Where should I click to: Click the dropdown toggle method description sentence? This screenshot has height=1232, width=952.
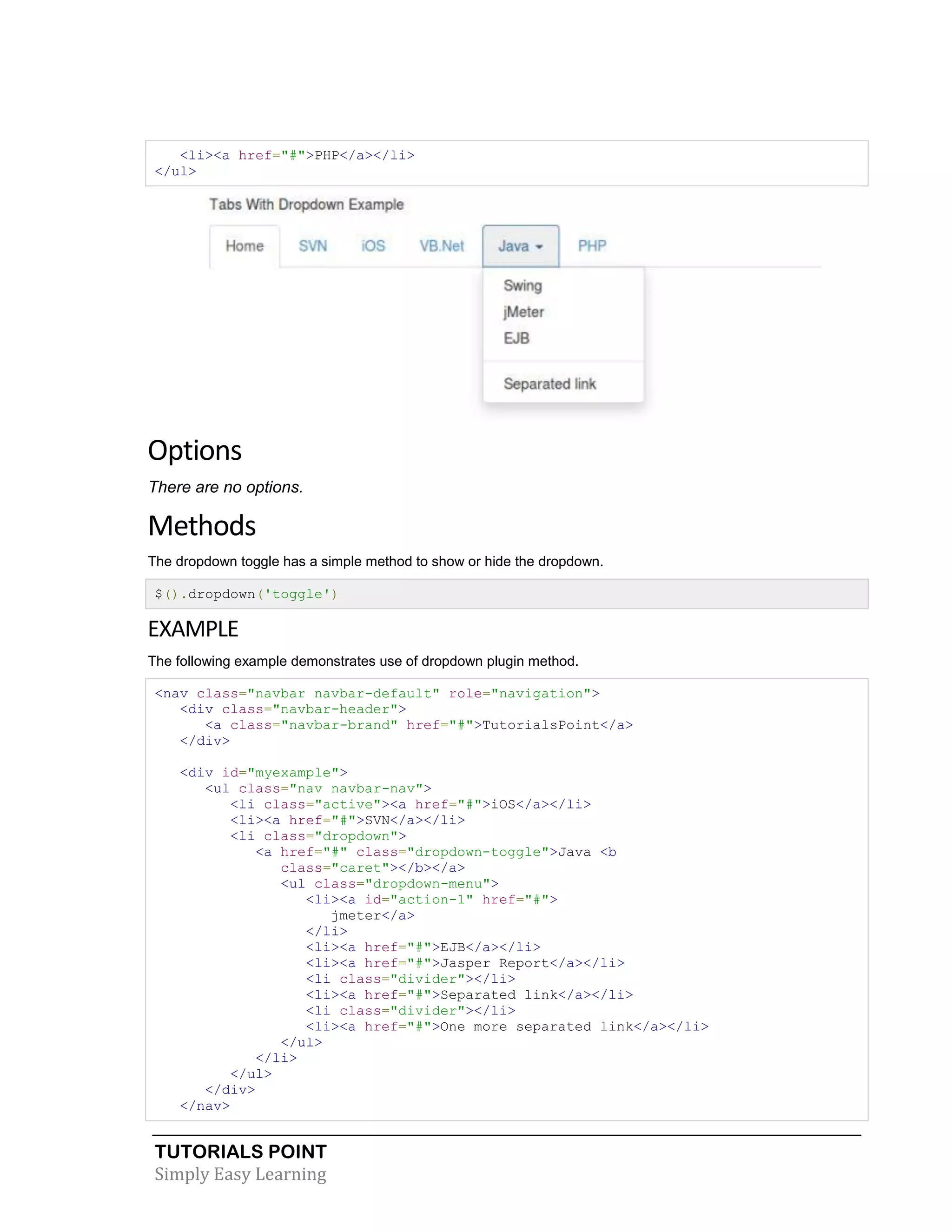pos(376,561)
